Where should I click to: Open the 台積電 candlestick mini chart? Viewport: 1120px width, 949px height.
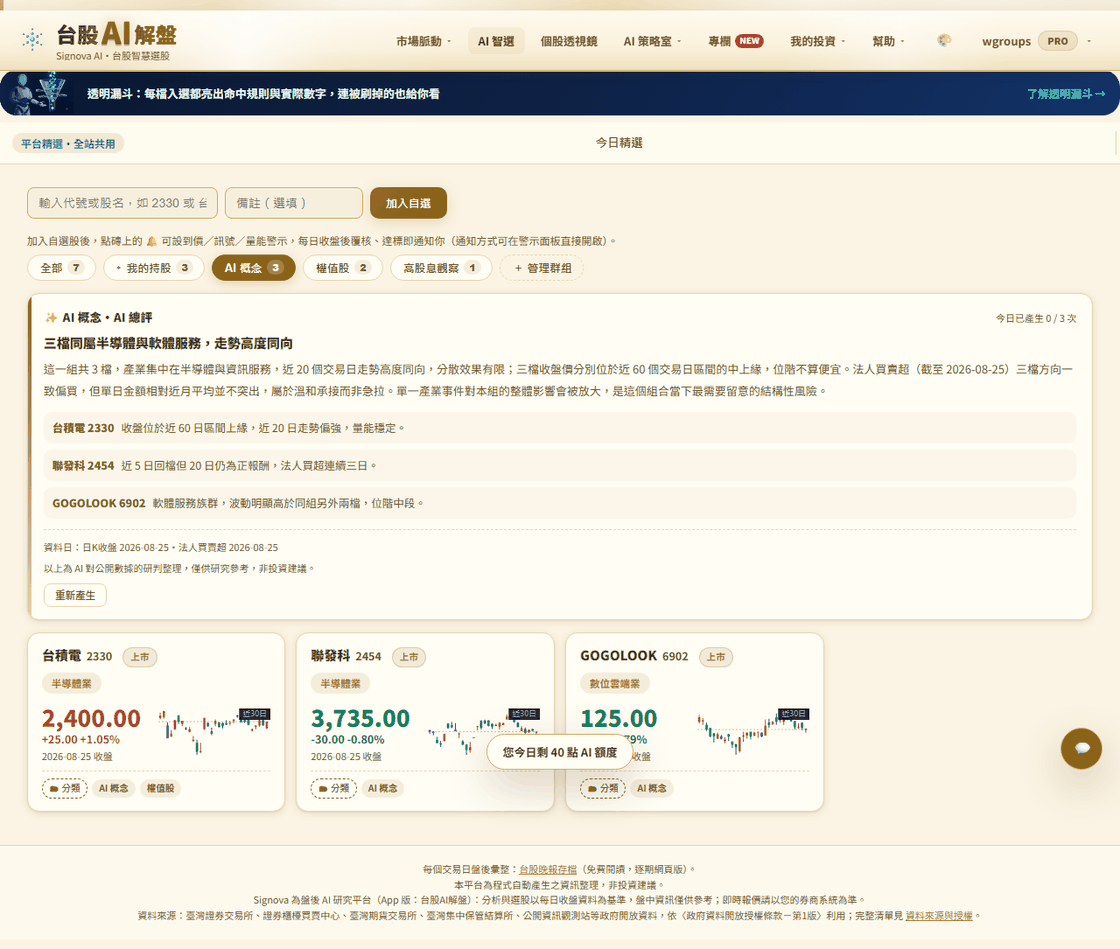tap(214, 731)
